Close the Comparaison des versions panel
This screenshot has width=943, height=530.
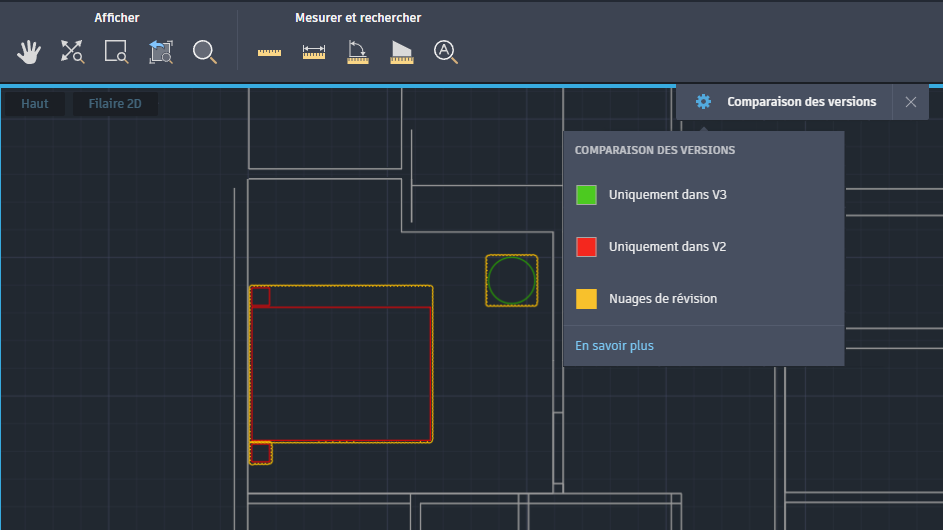(x=911, y=102)
